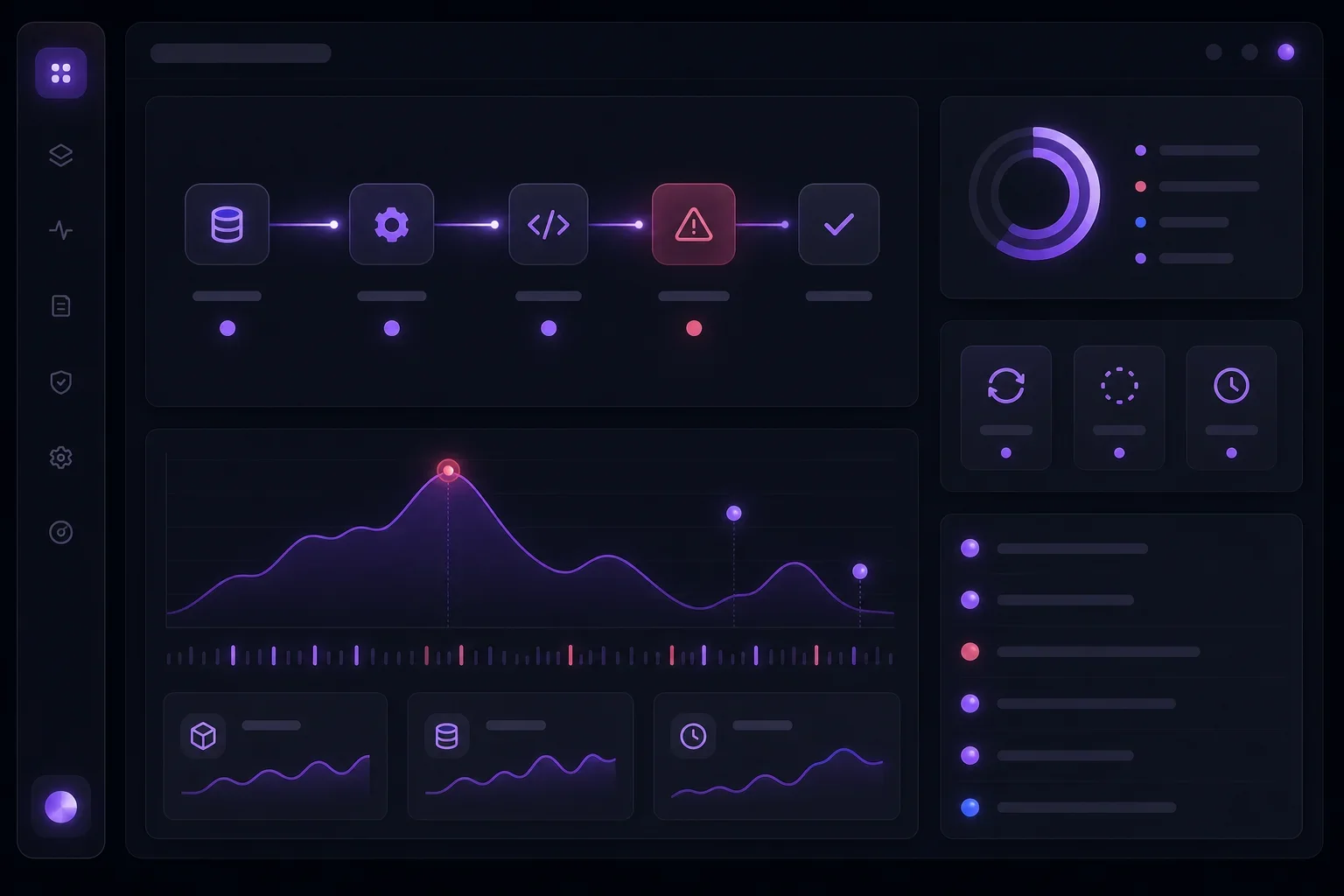The height and width of the screenshot is (896, 1344).
Task: Open the settings gear in sidebar
Action: 60,457
